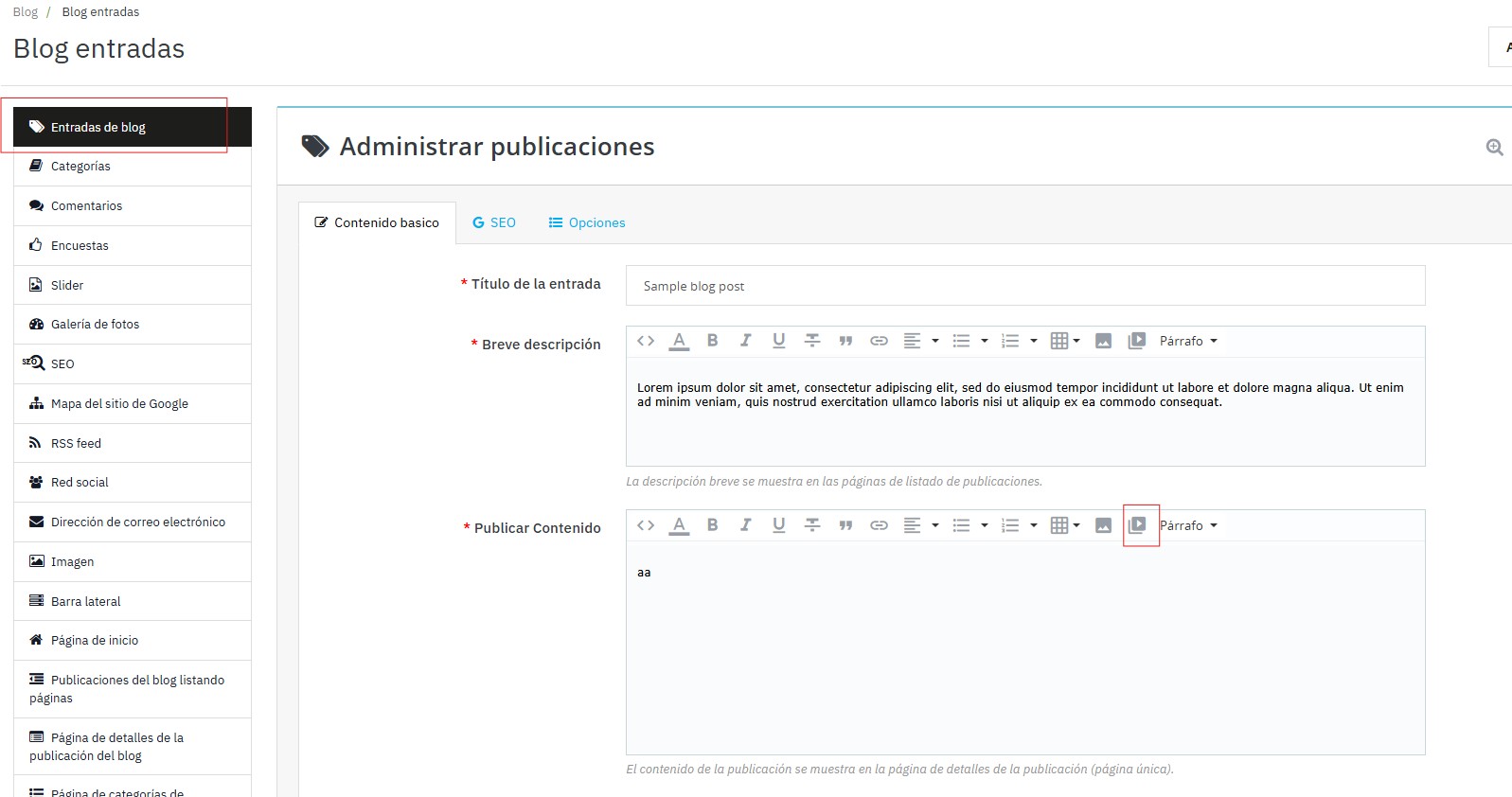Toggle italic in Publicar Contenido toolbar
1512x797 pixels.
point(746,525)
